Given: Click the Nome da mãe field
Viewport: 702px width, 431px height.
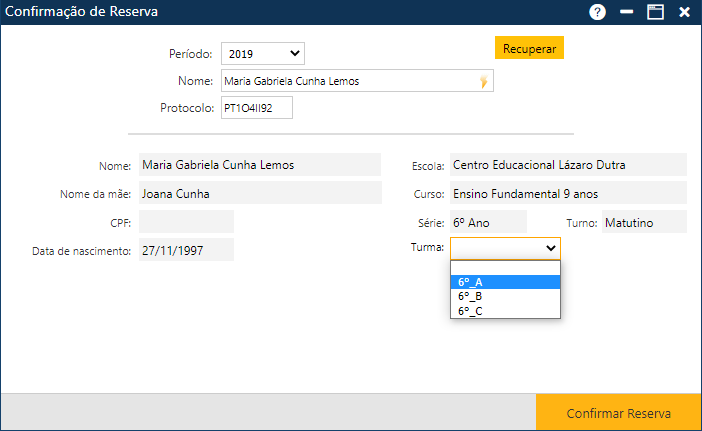Looking at the screenshot, I should coord(259,193).
